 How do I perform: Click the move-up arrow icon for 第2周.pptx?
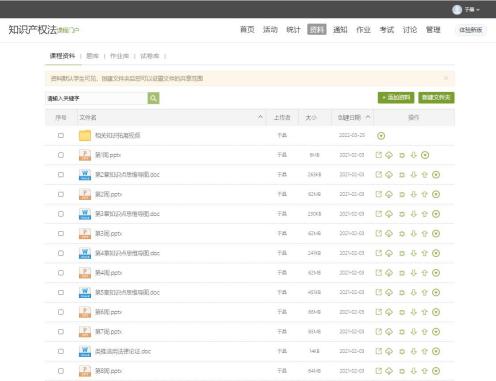[424, 194]
